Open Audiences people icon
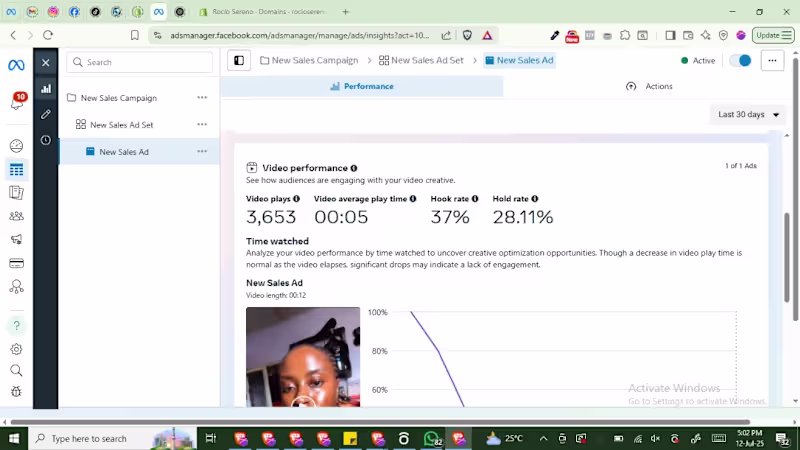Viewport: 800px width, 450px height. pos(16,216)
